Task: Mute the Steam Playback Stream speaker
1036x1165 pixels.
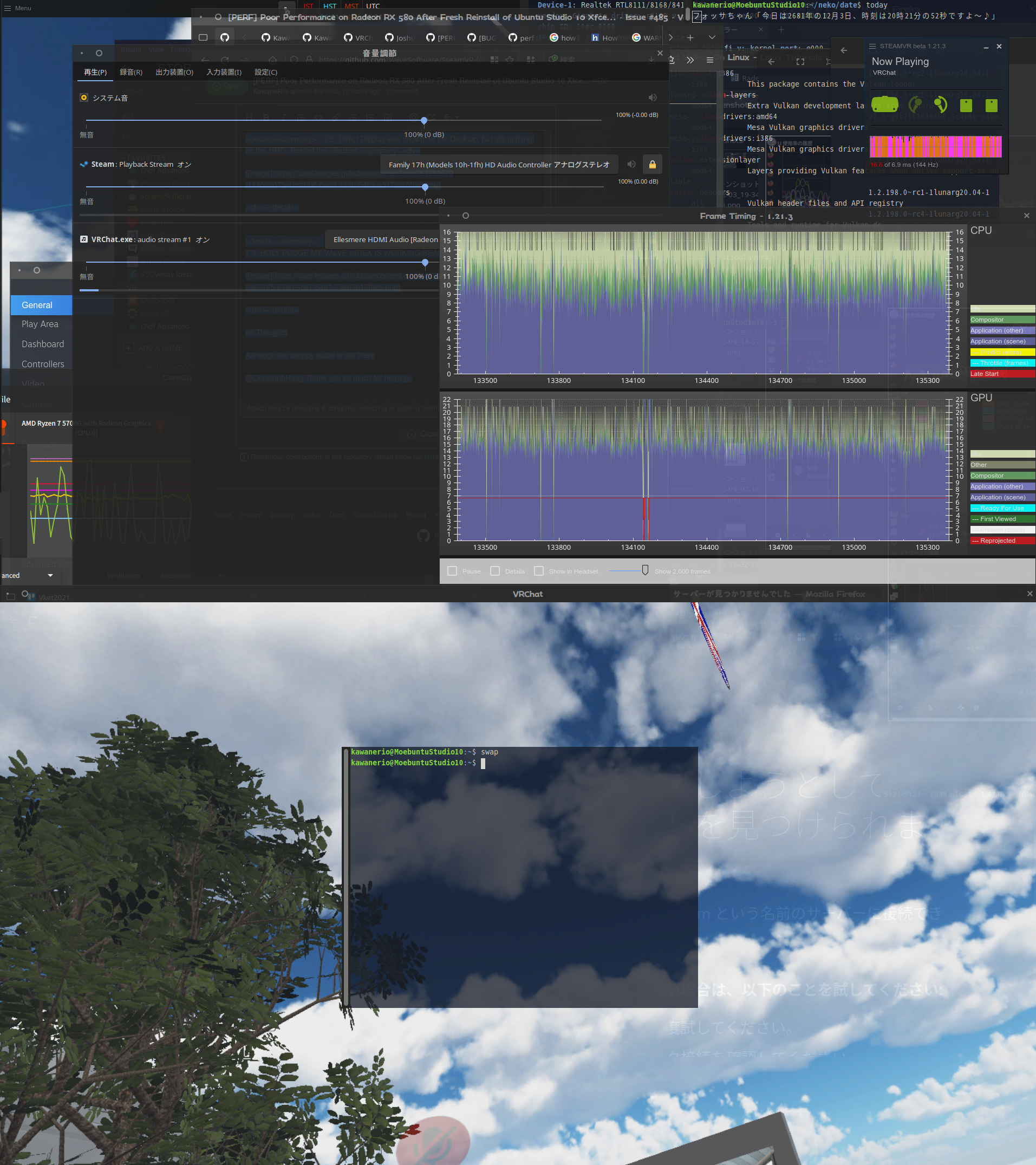Action: tap(631, 164)
